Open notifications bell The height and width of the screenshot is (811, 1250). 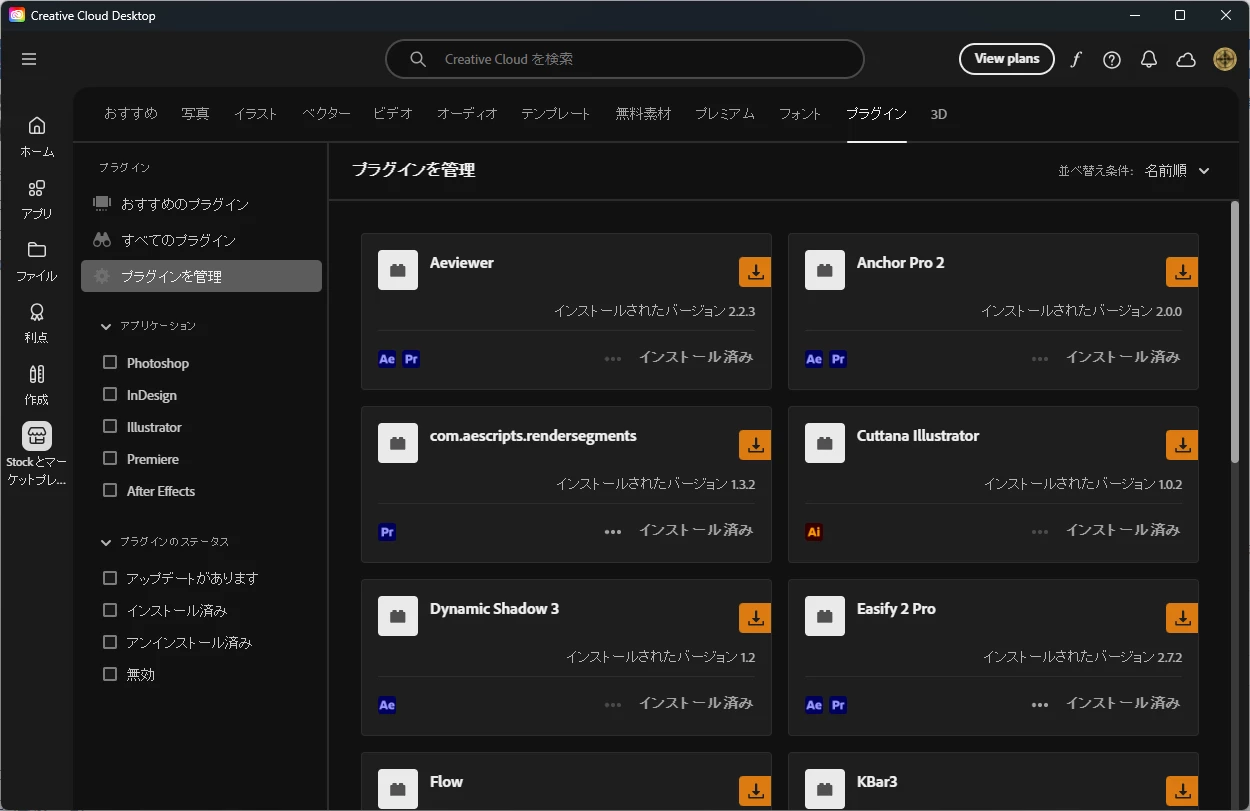[x=1149, y=59]
